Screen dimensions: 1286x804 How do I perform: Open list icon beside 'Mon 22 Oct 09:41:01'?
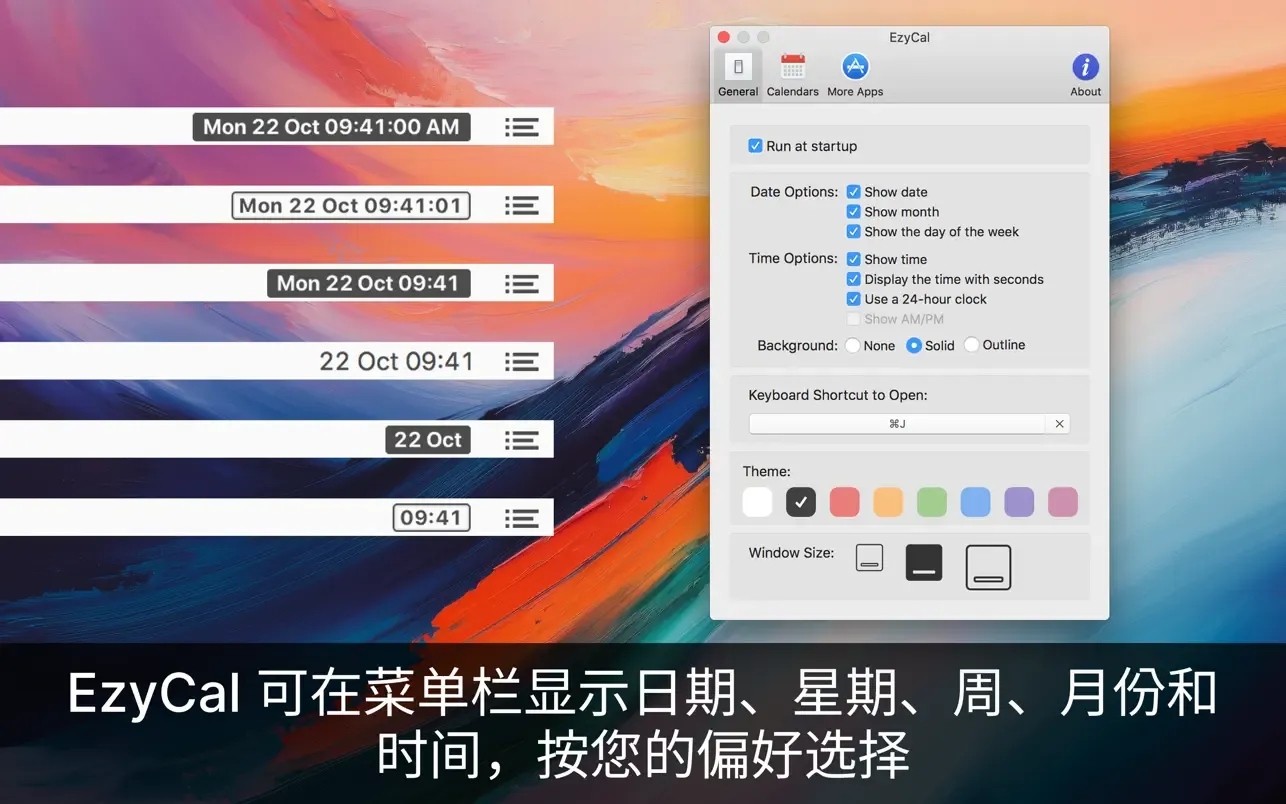pos(522,205)
